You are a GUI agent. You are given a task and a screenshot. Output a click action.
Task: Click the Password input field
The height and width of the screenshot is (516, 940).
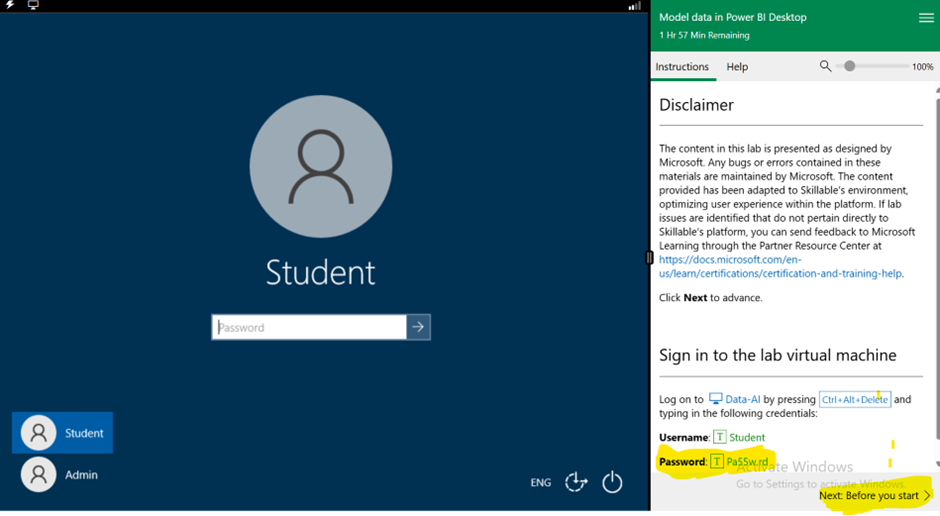(x=309, y=327)
